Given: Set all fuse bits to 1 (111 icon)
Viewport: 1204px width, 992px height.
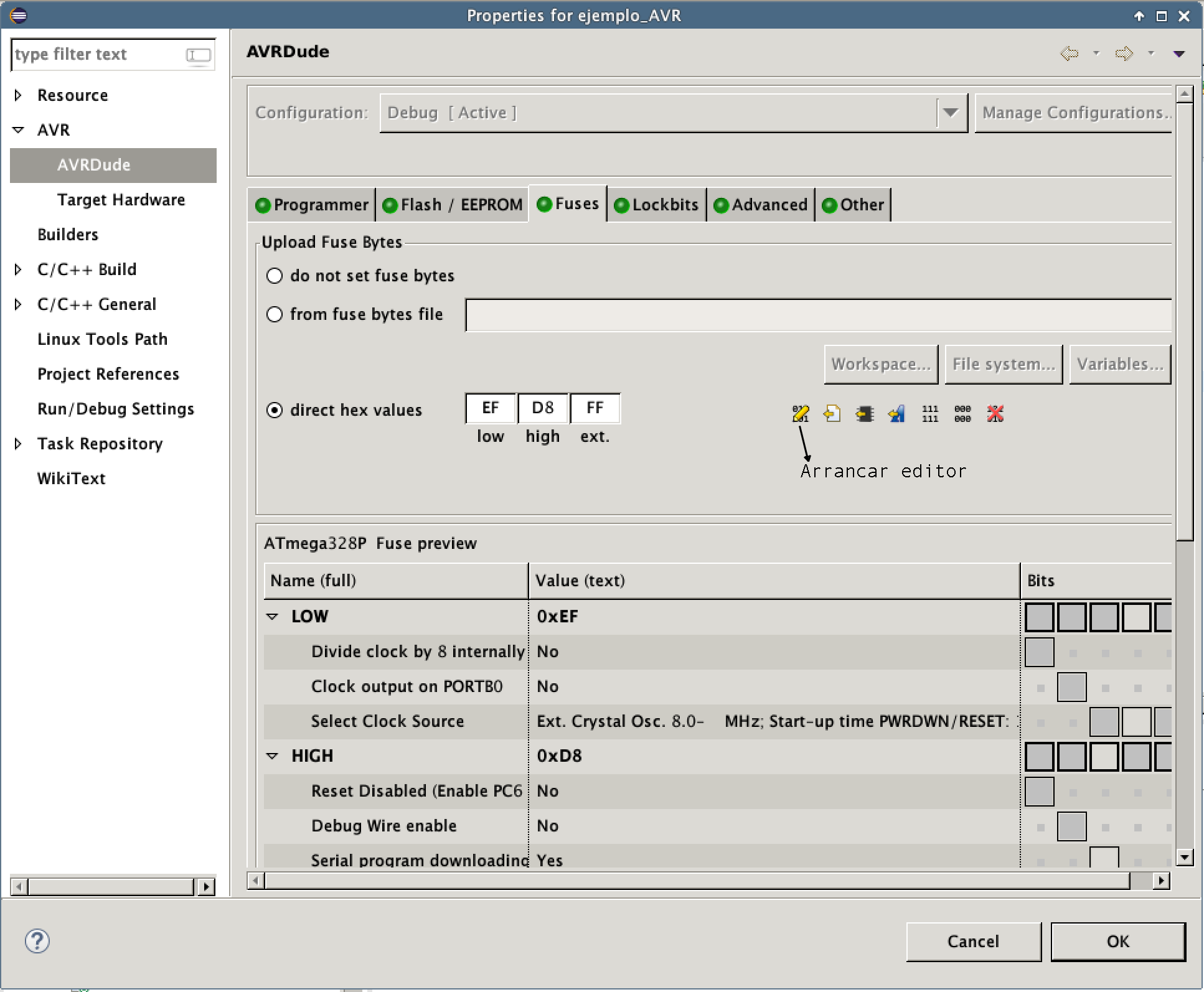Looking at the screenshot, I should click(x=930, y=413).
